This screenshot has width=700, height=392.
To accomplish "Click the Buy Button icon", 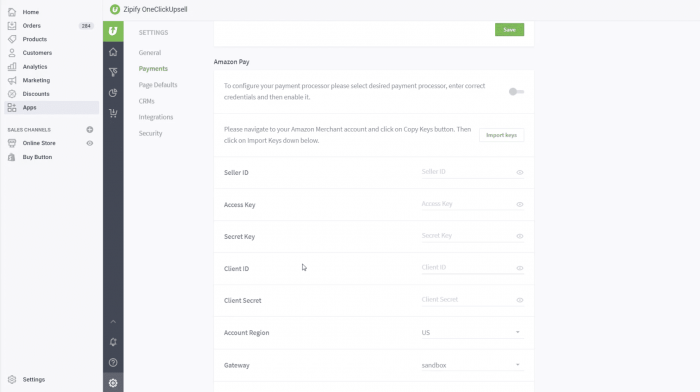I will pyautogui.click(x=12, y=157).
